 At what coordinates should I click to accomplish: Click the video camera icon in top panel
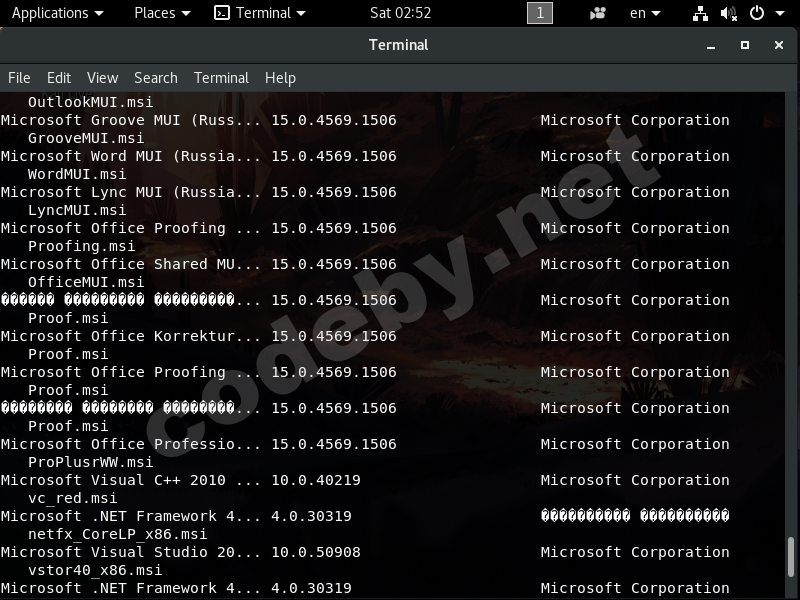pos(598,13)
